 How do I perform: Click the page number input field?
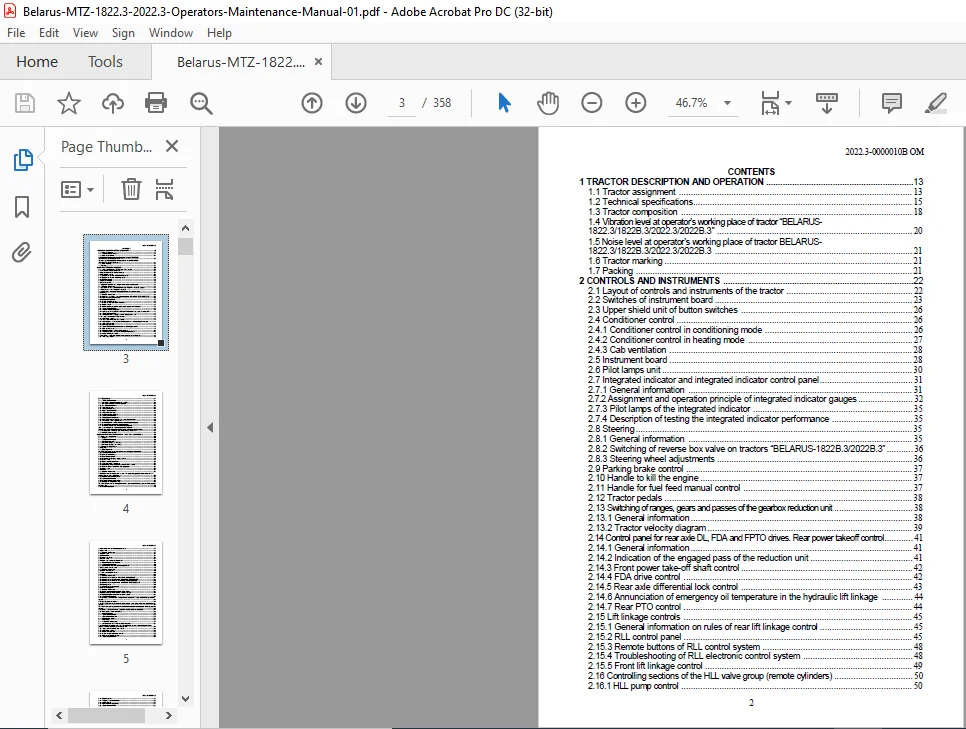click(x=402, y=103)
